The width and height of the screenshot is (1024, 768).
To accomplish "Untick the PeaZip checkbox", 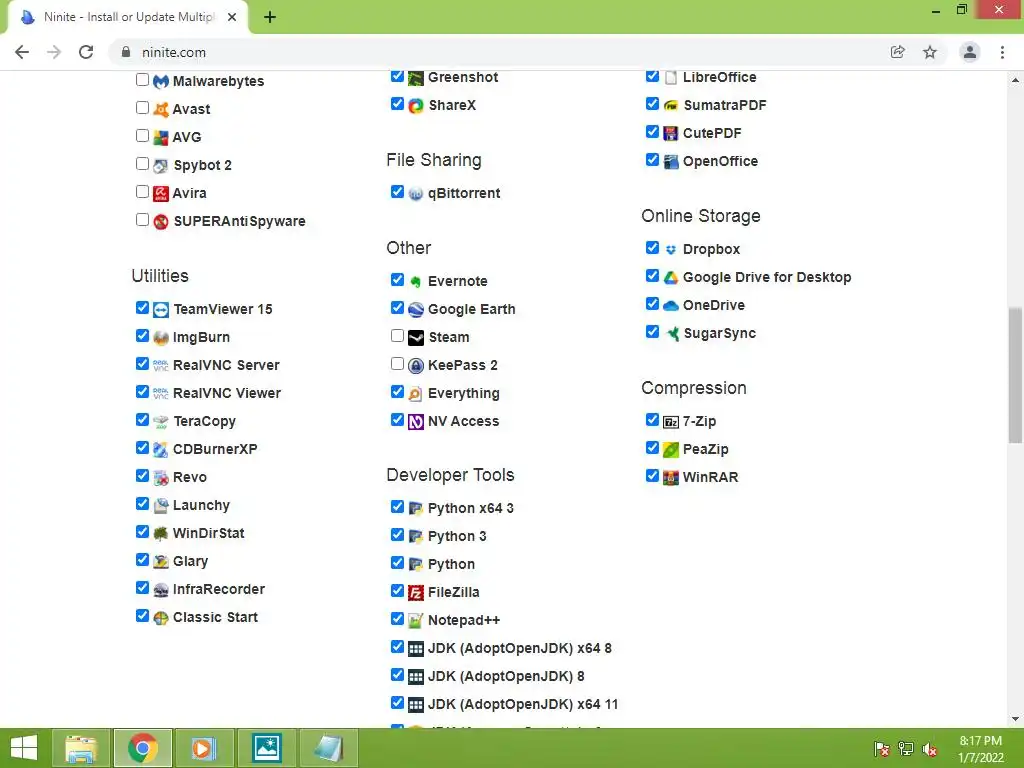I will point(652,447).
